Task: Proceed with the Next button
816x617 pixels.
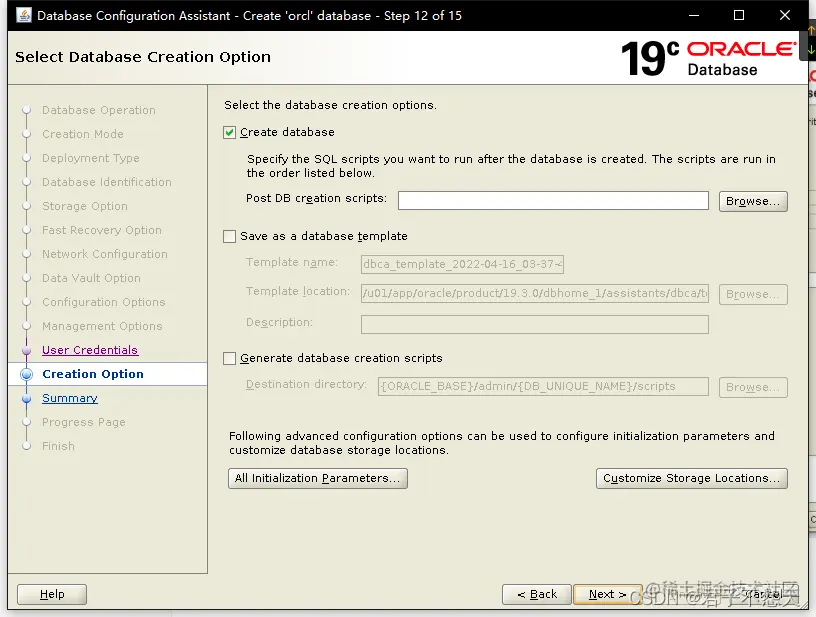Action: coord(607,594)
